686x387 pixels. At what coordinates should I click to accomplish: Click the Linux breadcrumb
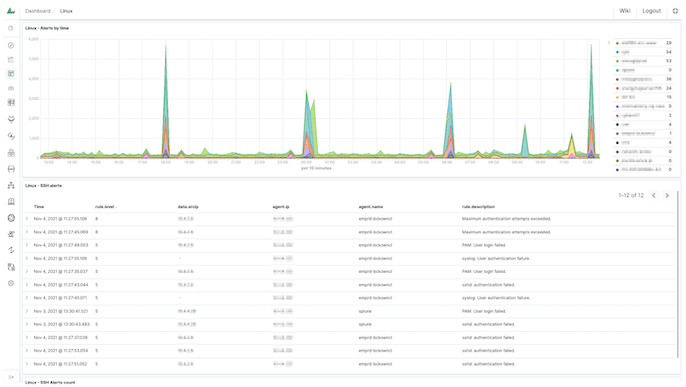point(66,11)
